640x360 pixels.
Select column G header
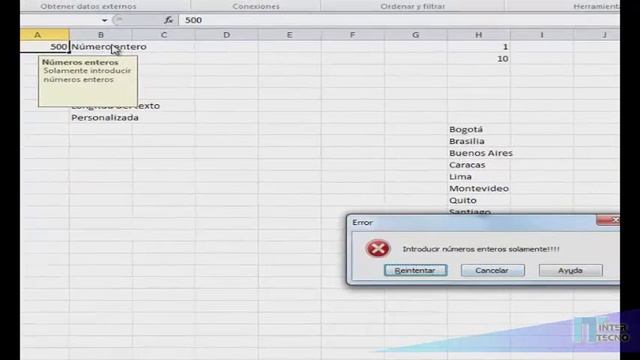pyautogui.click(x=416, y=35)
